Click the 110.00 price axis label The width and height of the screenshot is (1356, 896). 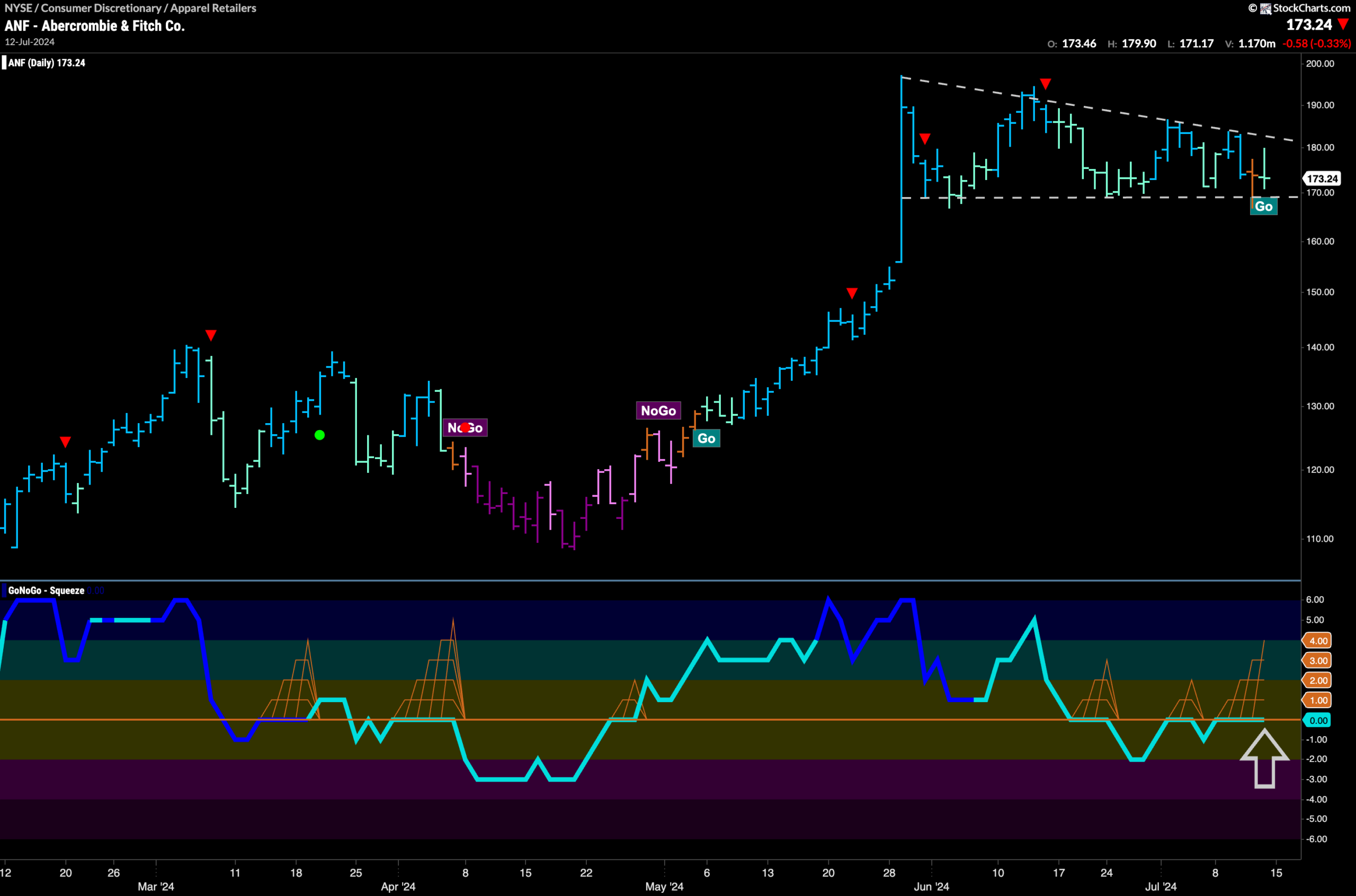tap(1320, 539)
